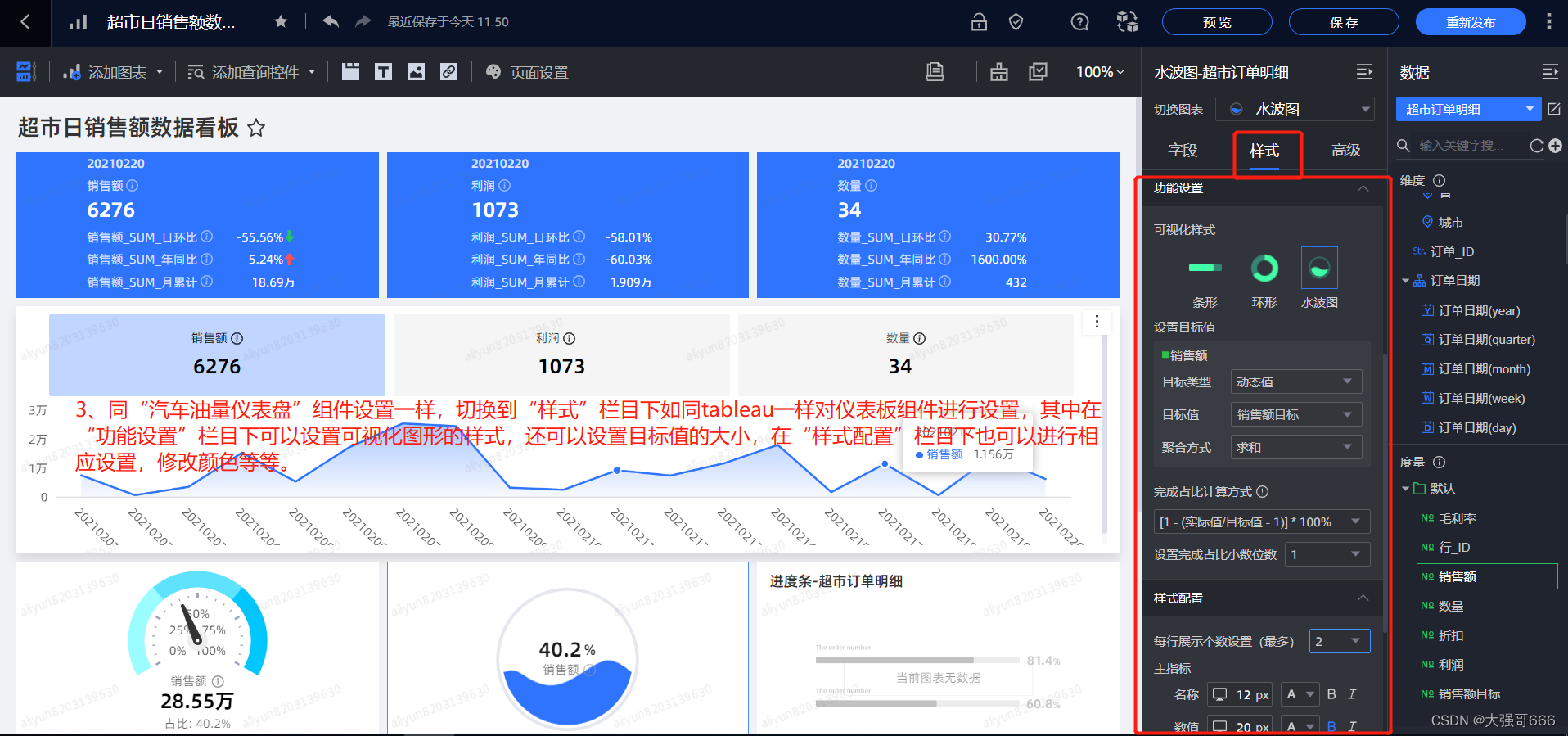Image resolution: width=1568 pixels, height=736 pixels.
Task: Open the 100% zoom dropdown
Action: coord(1101,72)
